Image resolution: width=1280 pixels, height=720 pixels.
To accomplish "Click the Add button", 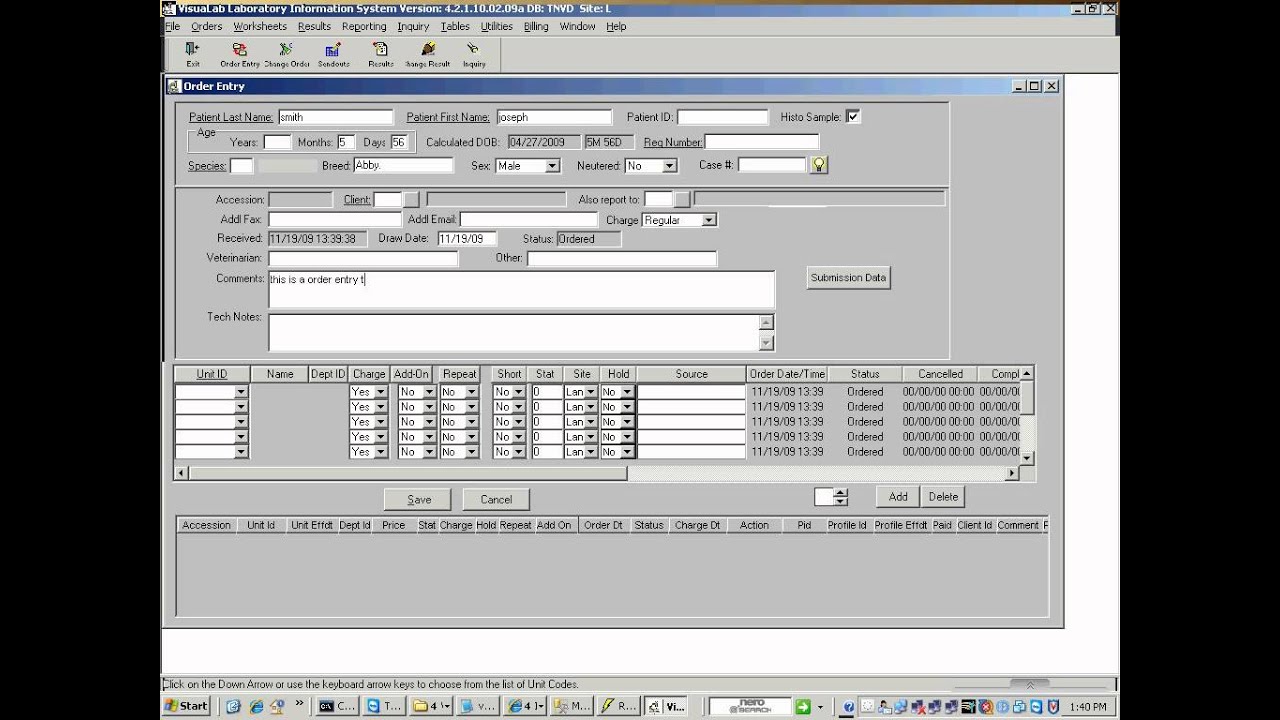I will tap(898, 496).
